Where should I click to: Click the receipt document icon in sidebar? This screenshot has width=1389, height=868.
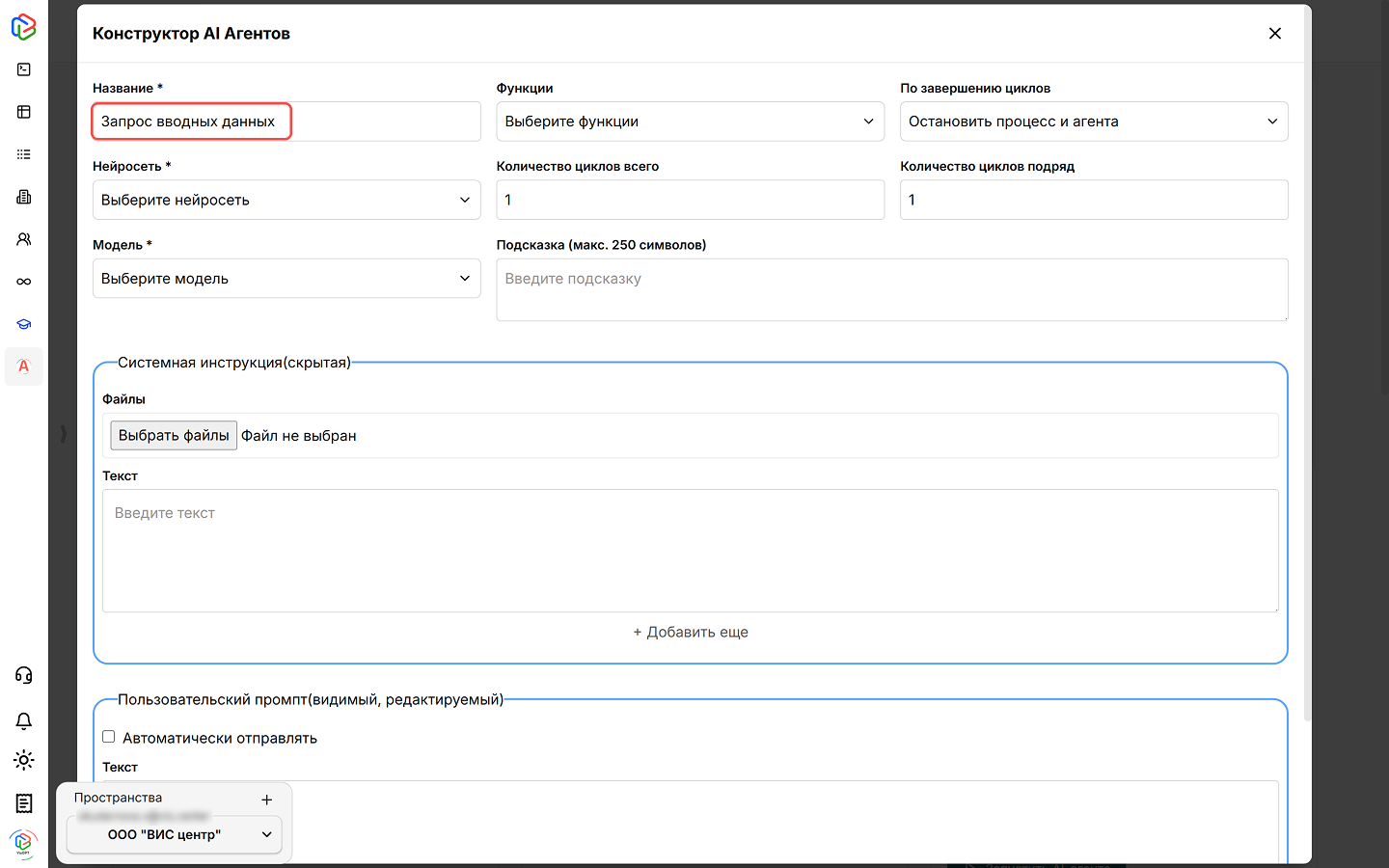tap(24, 803)
